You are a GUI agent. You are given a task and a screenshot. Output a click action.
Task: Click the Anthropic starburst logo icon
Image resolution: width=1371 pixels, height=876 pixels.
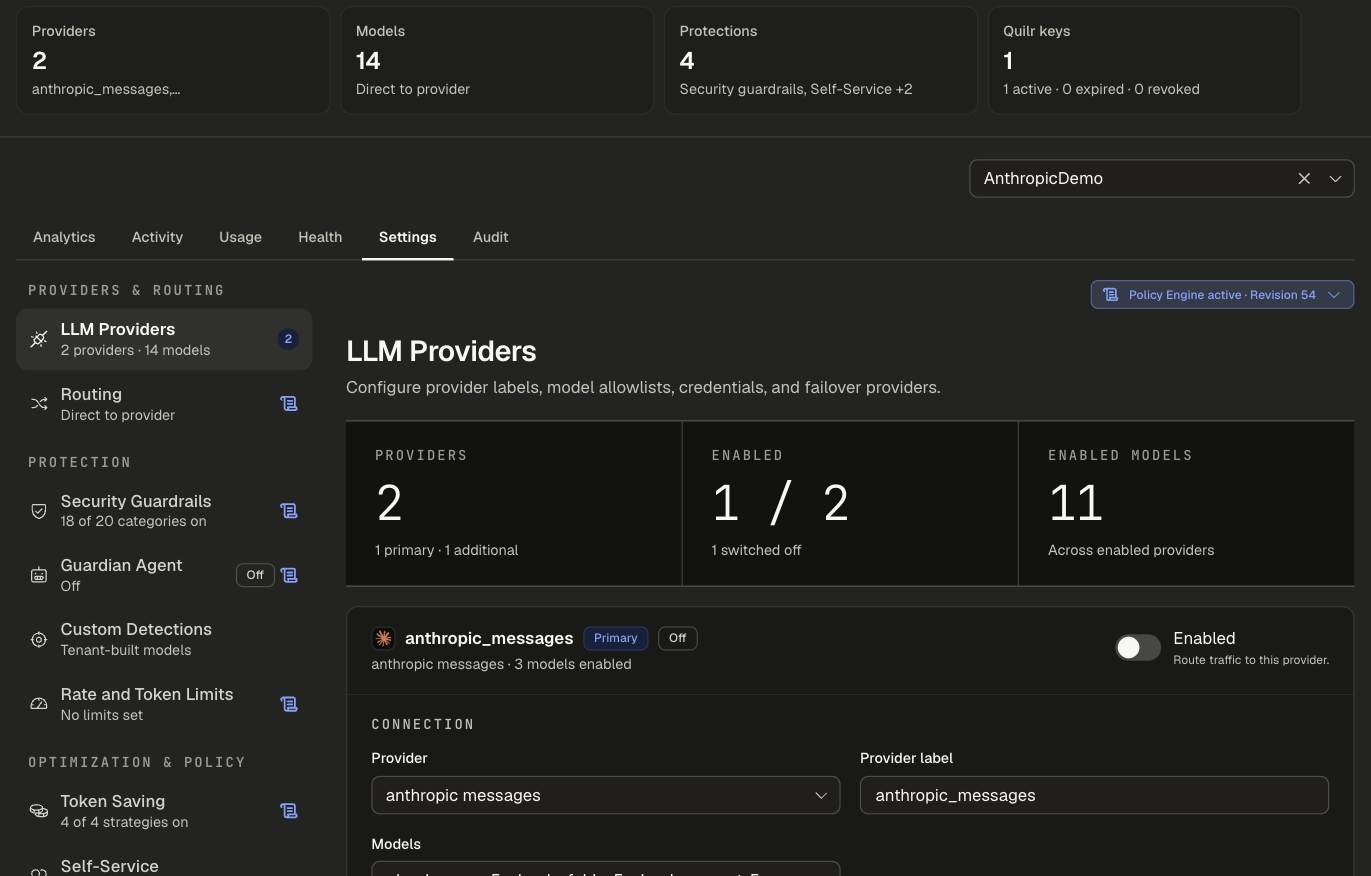click(383, 638)
